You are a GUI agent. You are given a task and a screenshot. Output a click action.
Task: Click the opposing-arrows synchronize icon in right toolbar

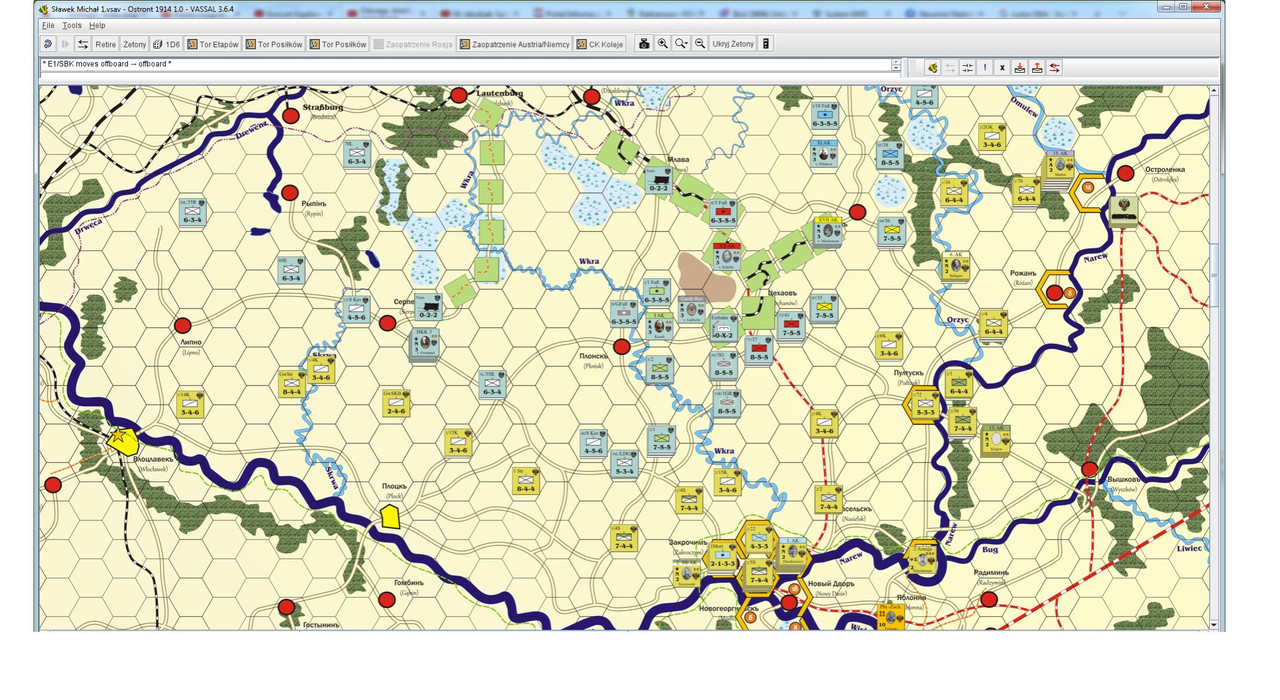967,67
